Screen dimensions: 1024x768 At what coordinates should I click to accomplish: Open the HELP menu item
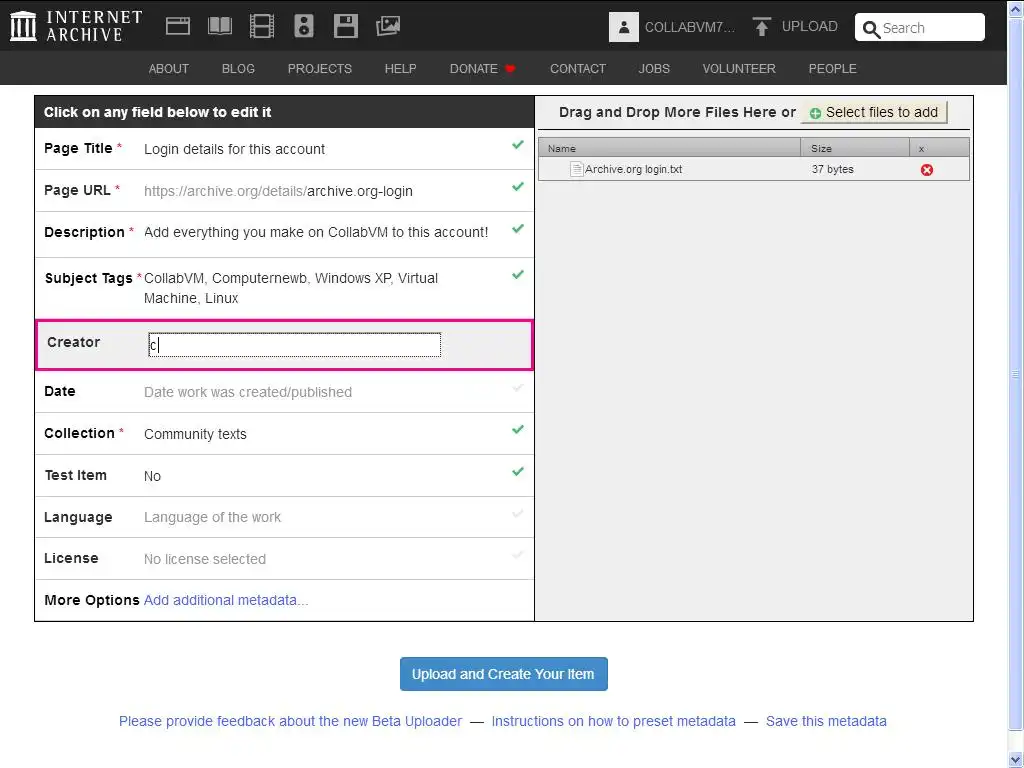click(x=400, y=69)
